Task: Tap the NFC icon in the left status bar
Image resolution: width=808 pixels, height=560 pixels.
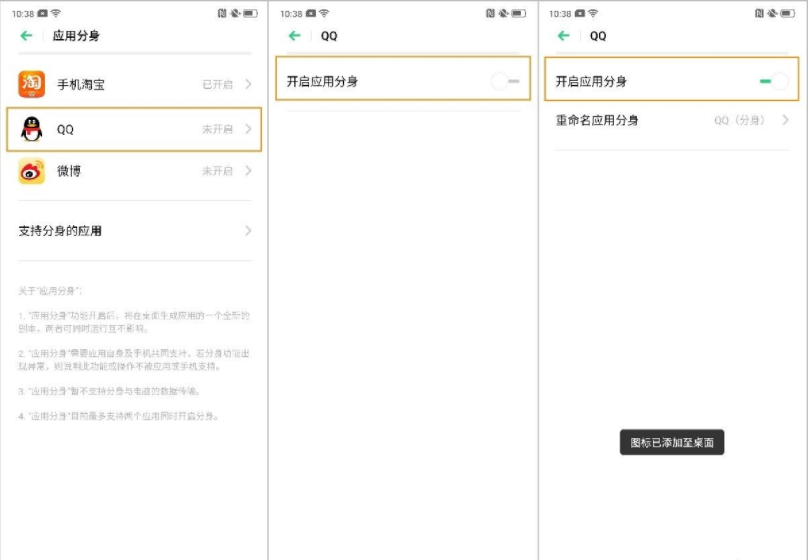Action: [x=222, y=13]
